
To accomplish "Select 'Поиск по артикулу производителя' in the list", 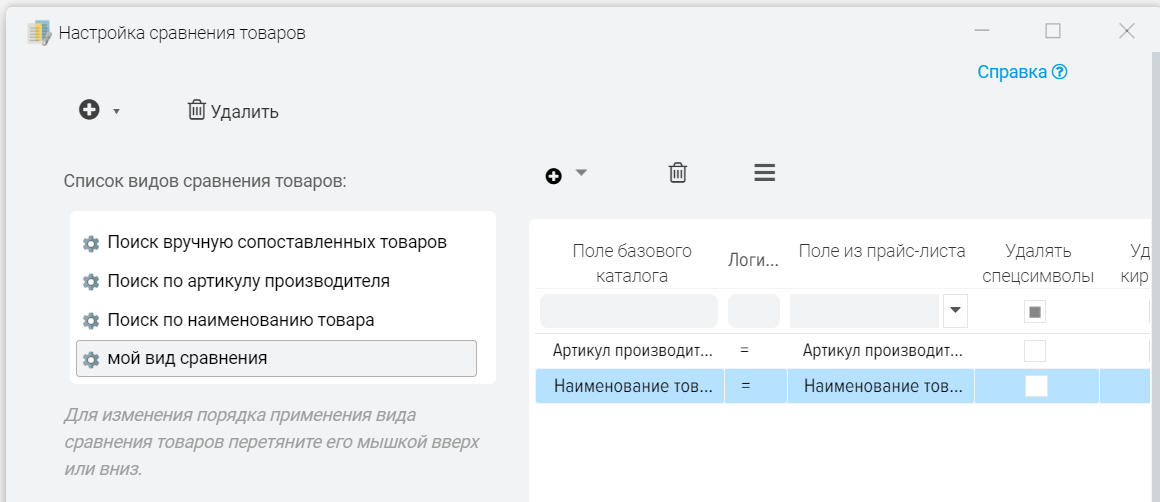I will pyautogui.click(x=248, y=282).
